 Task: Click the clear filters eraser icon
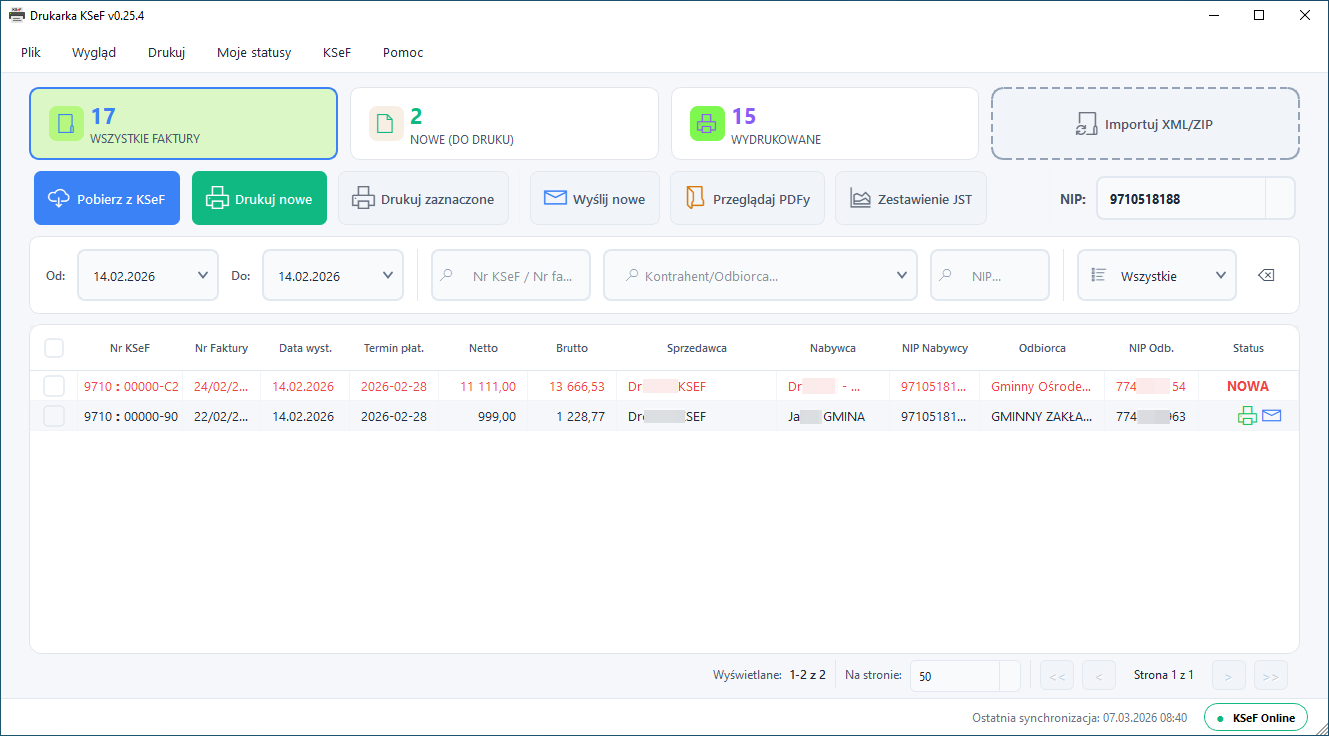coord(1266,276)
